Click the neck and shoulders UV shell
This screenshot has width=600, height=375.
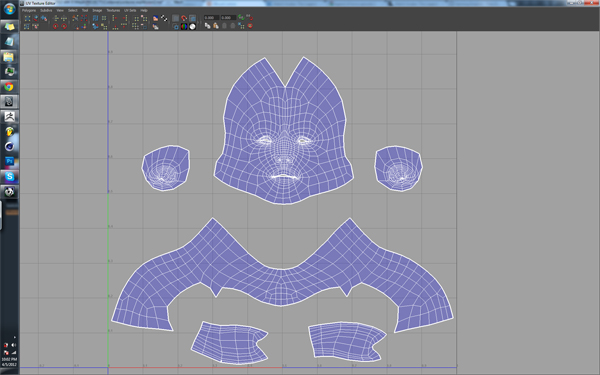coord(282,276)
